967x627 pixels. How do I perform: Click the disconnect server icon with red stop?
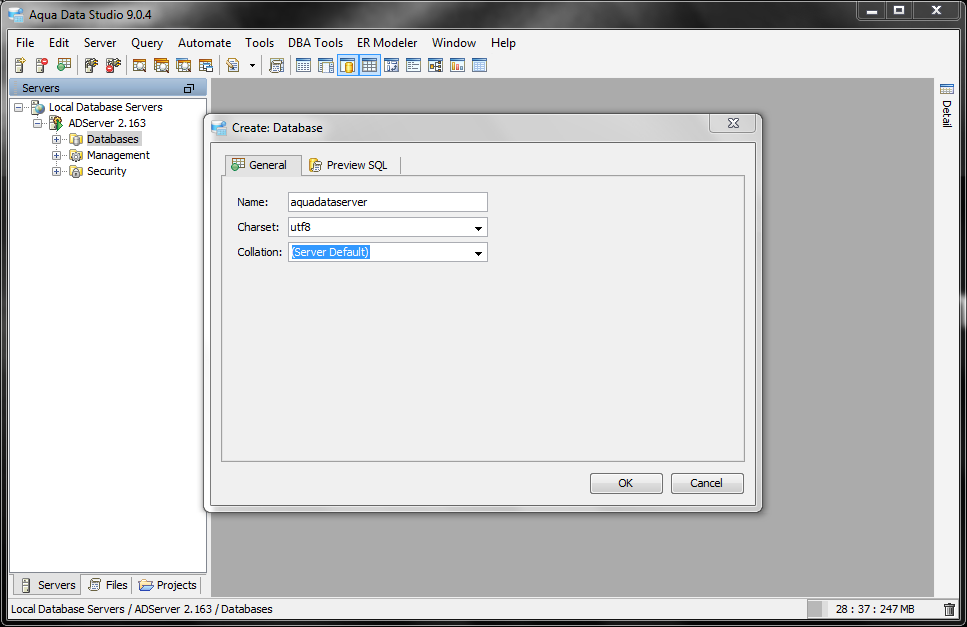113,65
